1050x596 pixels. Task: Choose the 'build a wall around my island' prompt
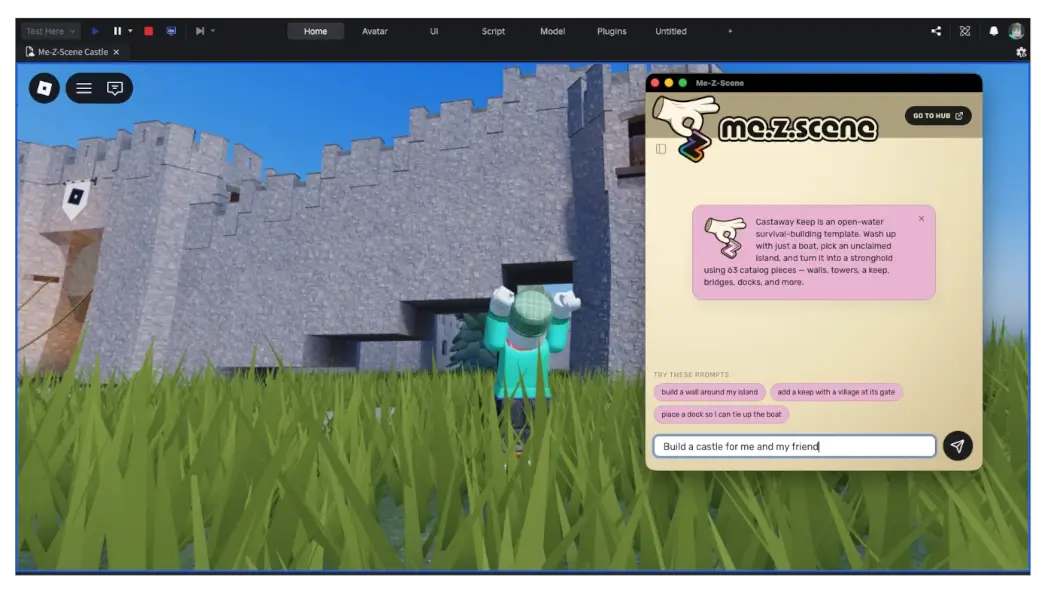click(709, 392)
